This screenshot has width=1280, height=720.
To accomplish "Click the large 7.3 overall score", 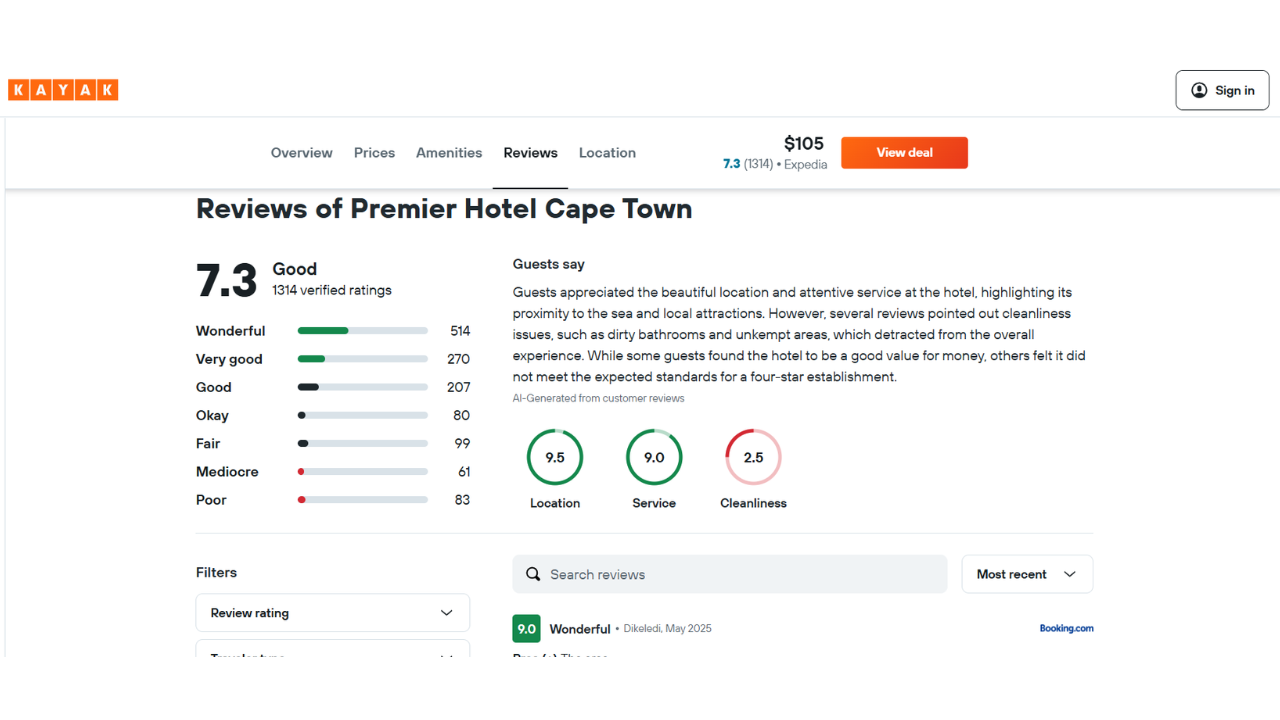I will click(x=227, y=281).
